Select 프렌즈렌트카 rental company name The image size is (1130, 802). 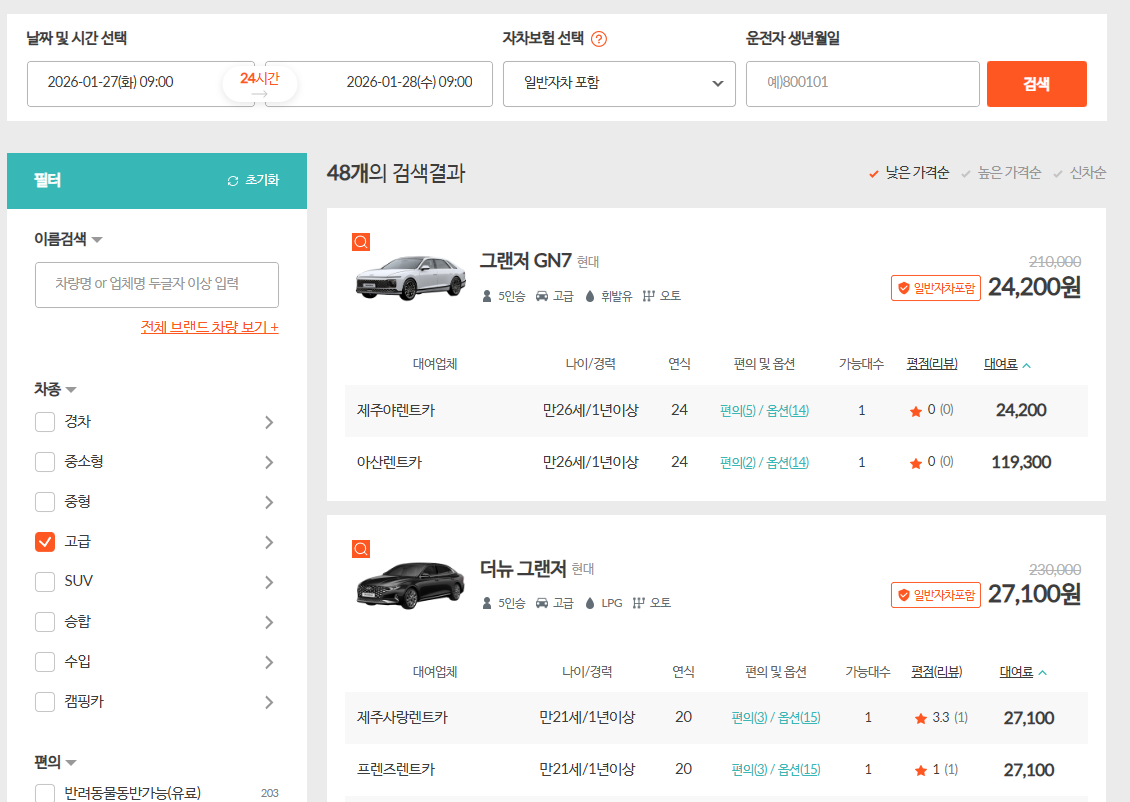click(396, 770)
